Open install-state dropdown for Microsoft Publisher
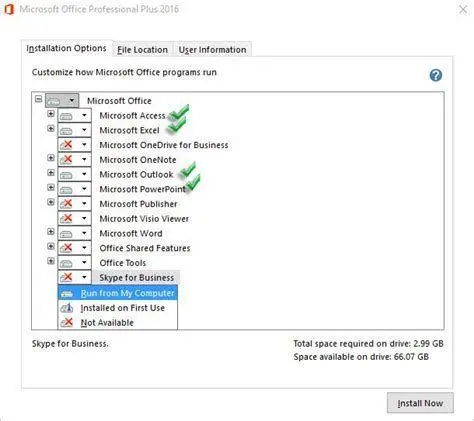The height and width of the screenshot is (421, 474). click(x=74, y=204)
